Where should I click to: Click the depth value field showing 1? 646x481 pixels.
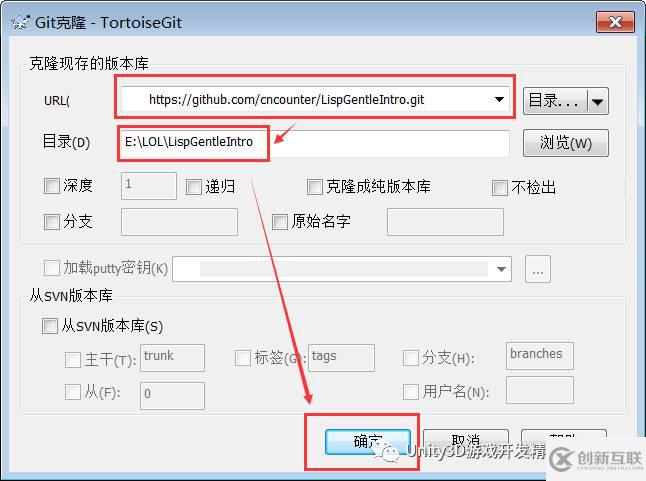pyautogui.click(x=149, y=186)
